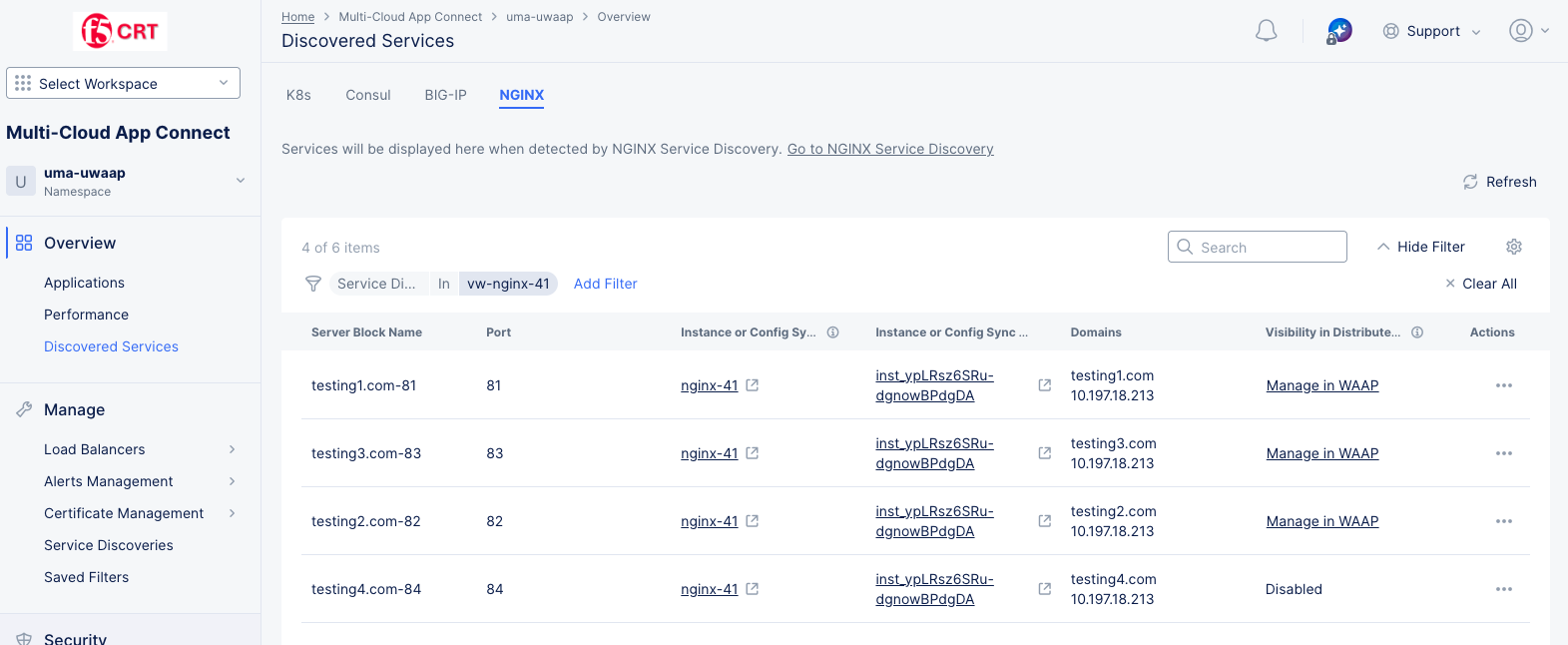Click Home in the breadcrumb
This screenshot has width=1568, height=645.
click(297, 17)
